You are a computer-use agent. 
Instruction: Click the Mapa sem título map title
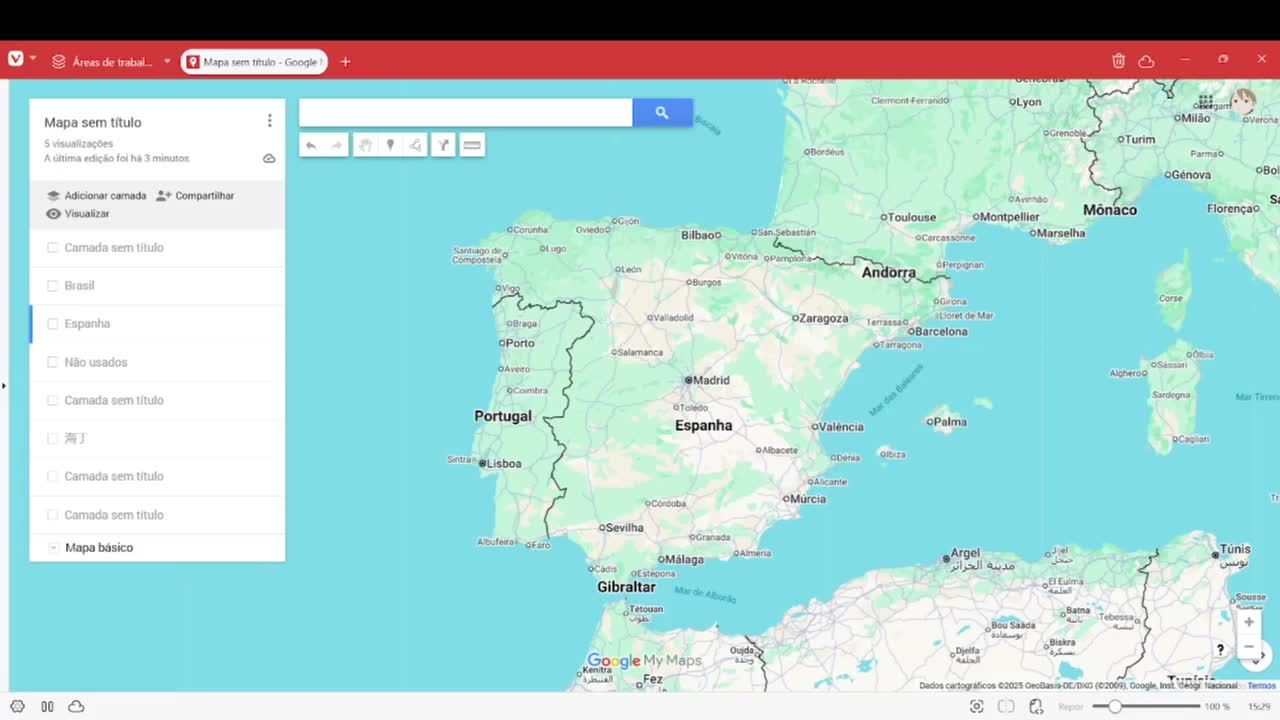[93, 123]
